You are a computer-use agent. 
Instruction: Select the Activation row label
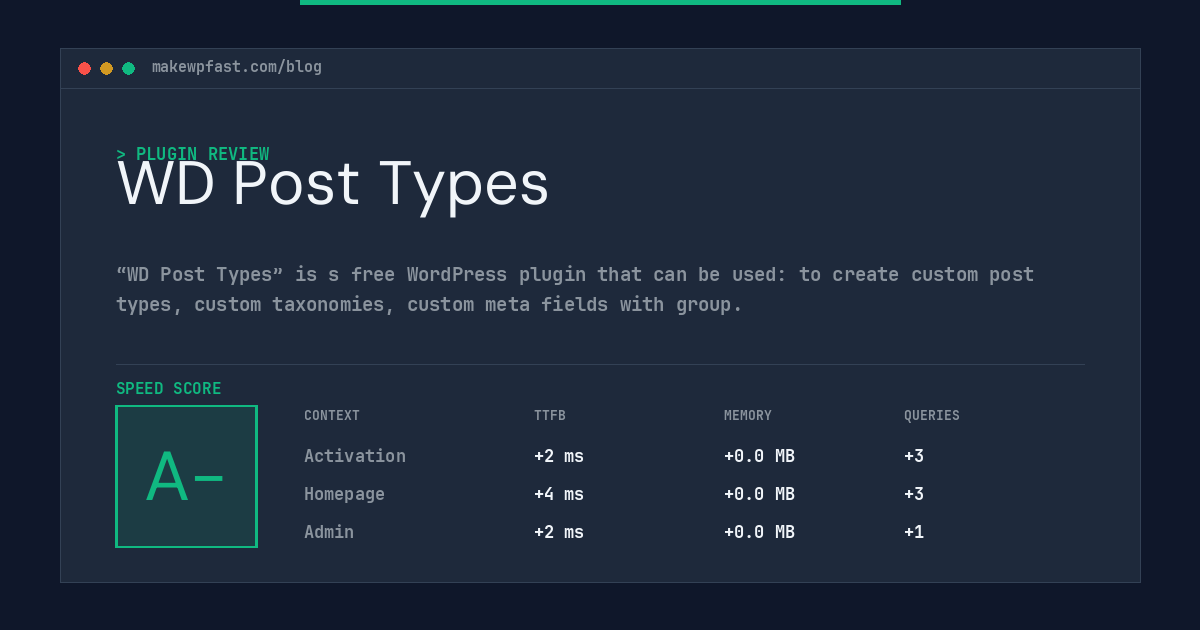(355, 456)
